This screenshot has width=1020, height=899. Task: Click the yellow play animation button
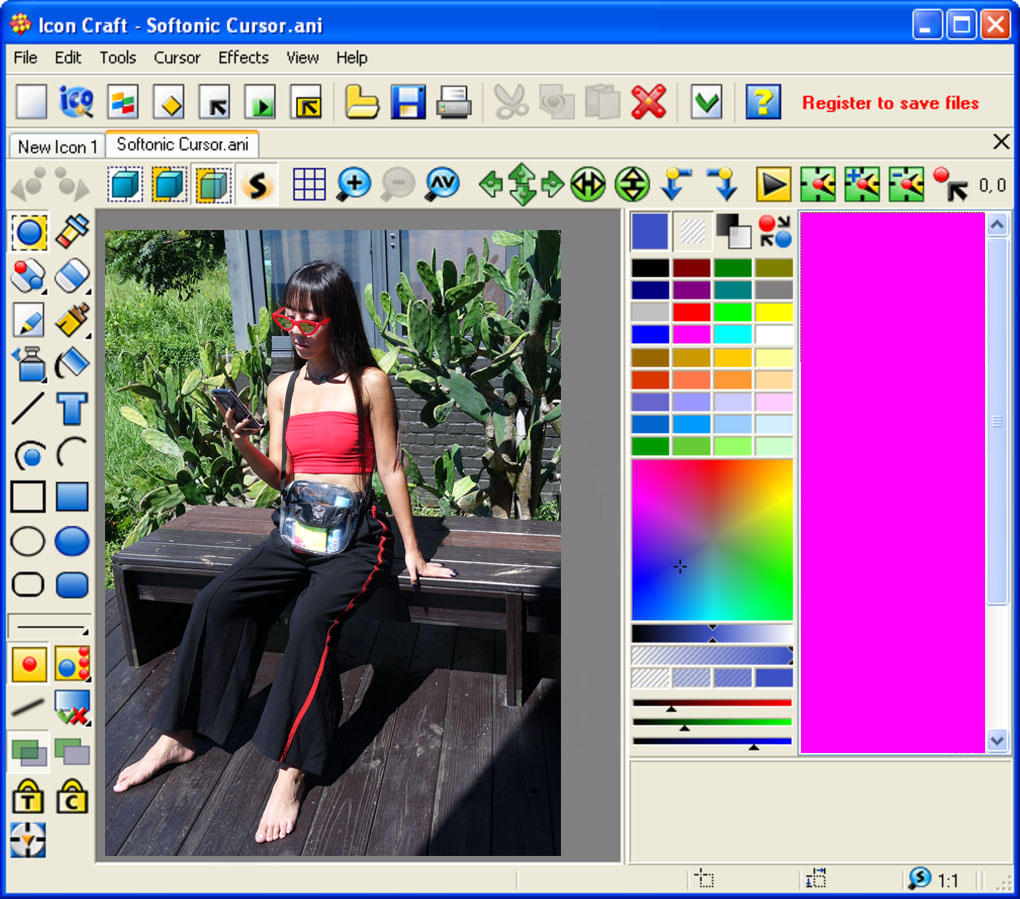click(773, 185)
